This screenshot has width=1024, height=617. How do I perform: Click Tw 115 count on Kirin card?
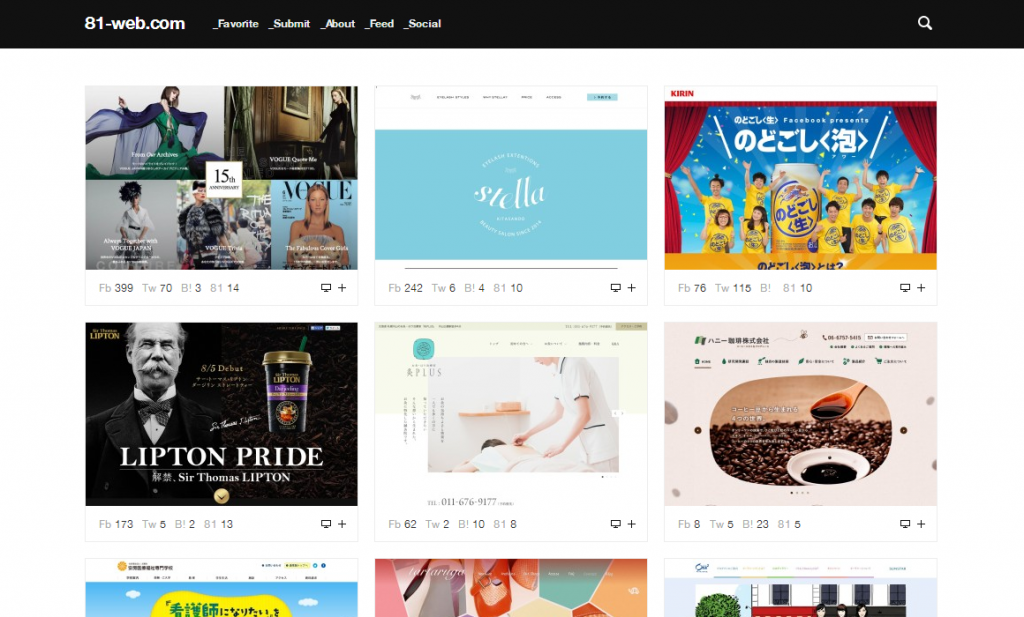733,288
